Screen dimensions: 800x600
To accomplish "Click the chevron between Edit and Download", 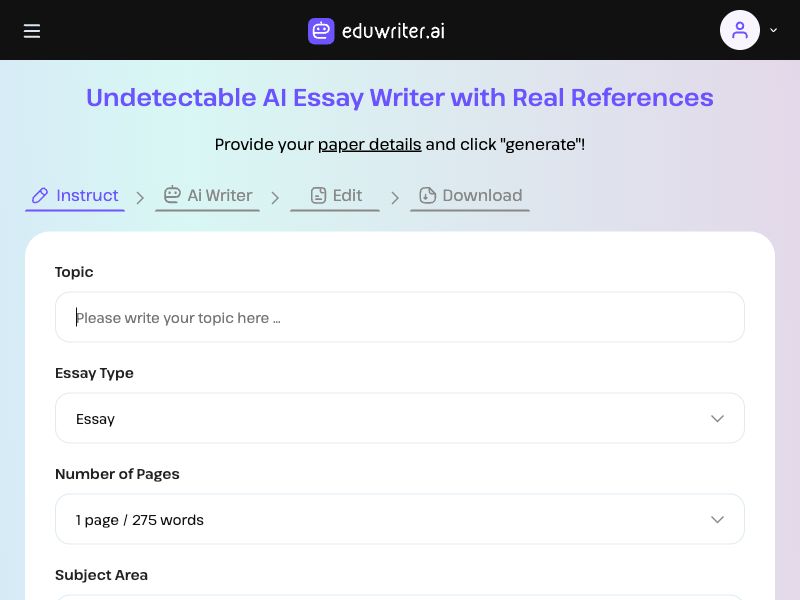I will pyautogui.click(x=395, y=197).
